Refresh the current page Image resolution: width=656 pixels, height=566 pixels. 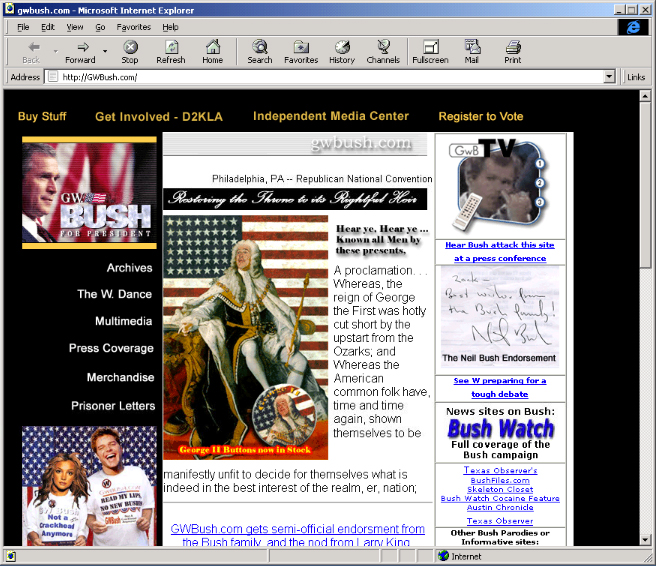coord(171,51)
